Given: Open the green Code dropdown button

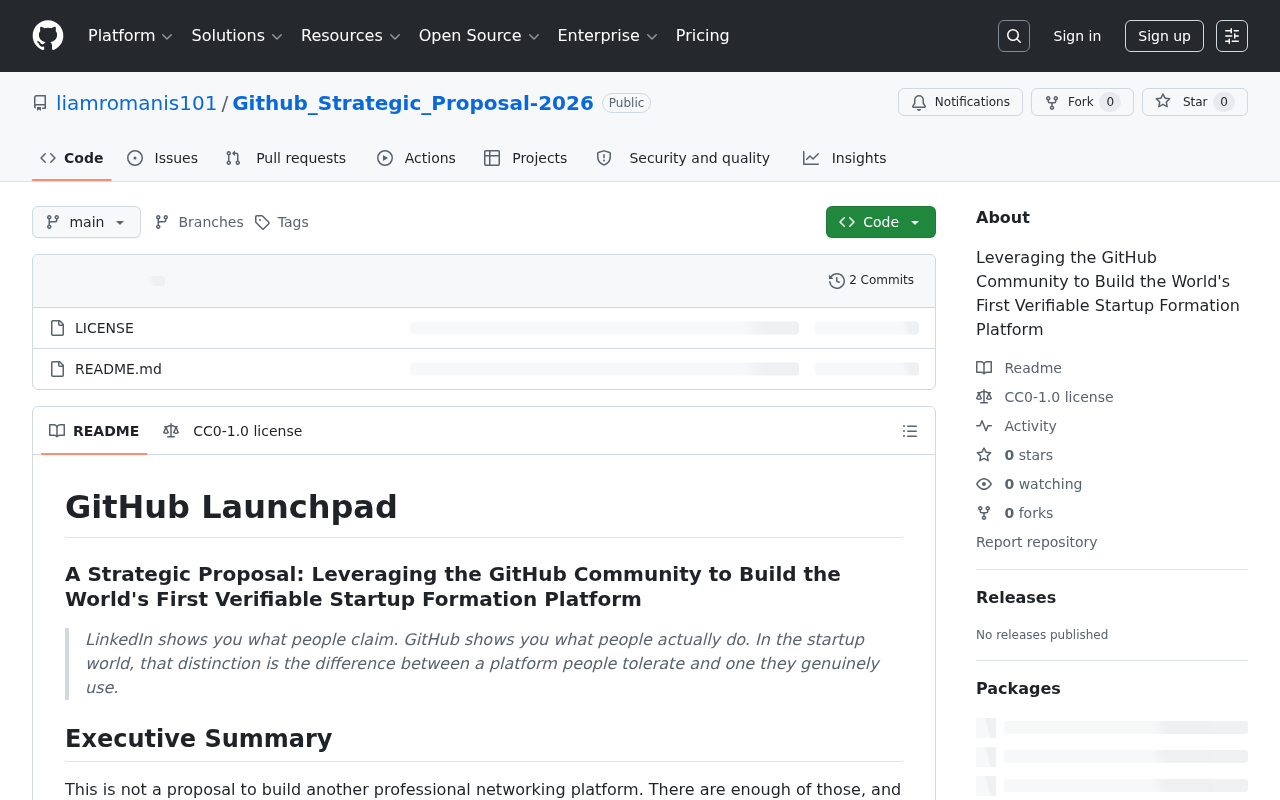Looking at the screenshot, I should [x=881, y=222].
